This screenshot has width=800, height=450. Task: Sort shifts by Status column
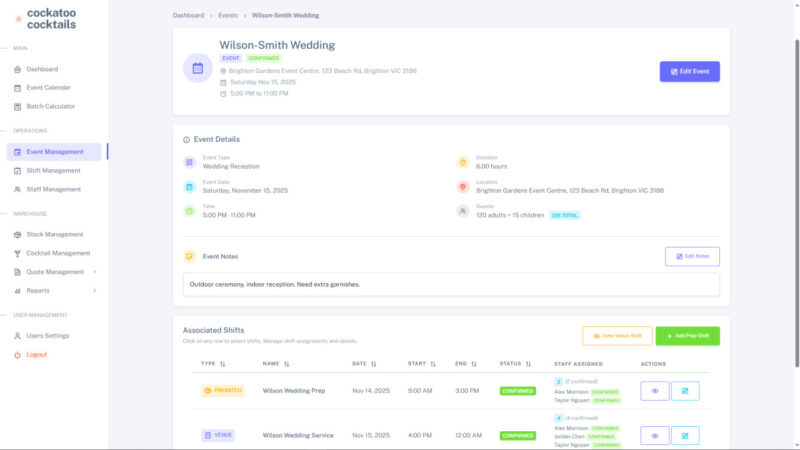click(x=528, y=364)
